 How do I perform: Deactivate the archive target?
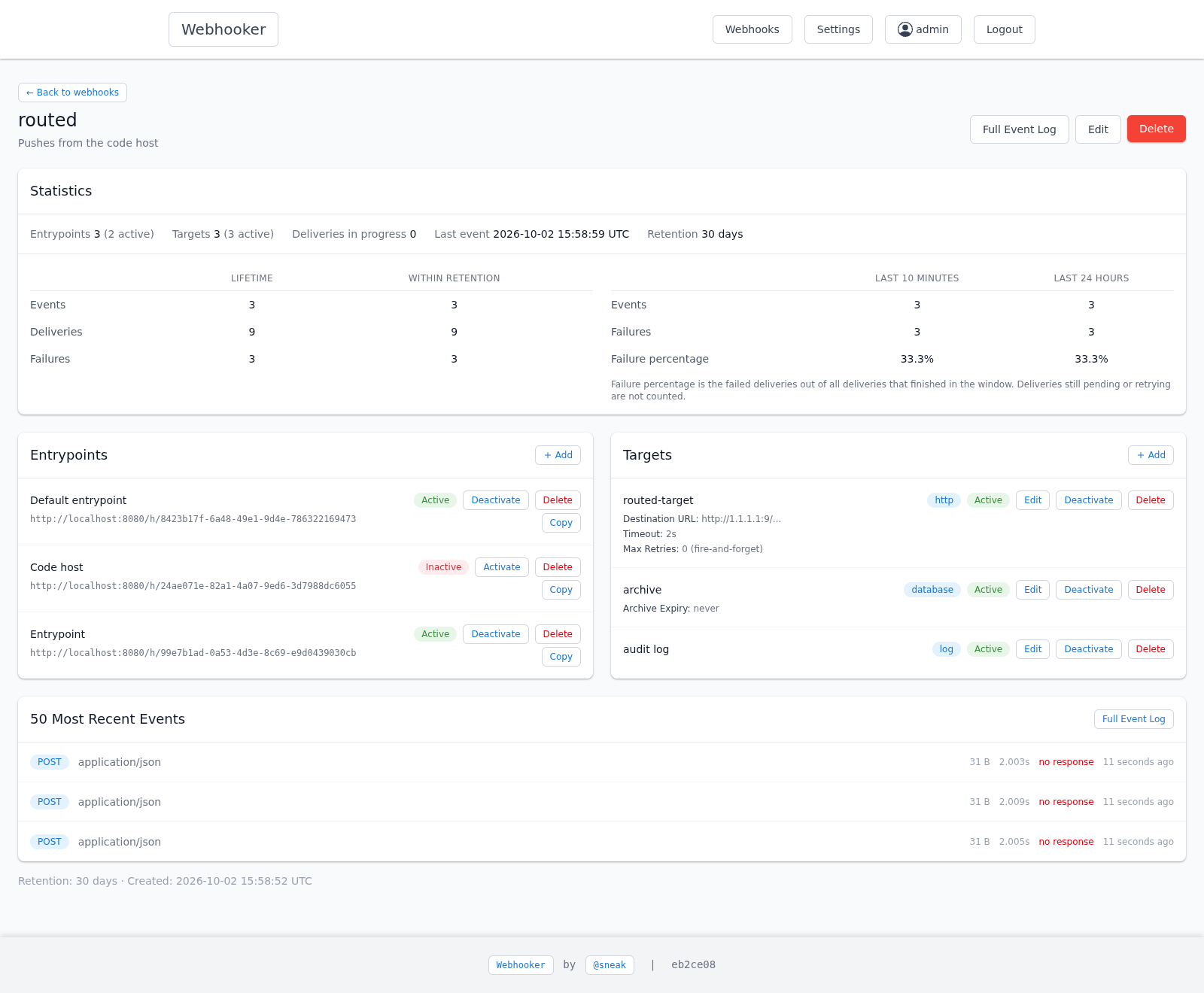pos(1088,590)
